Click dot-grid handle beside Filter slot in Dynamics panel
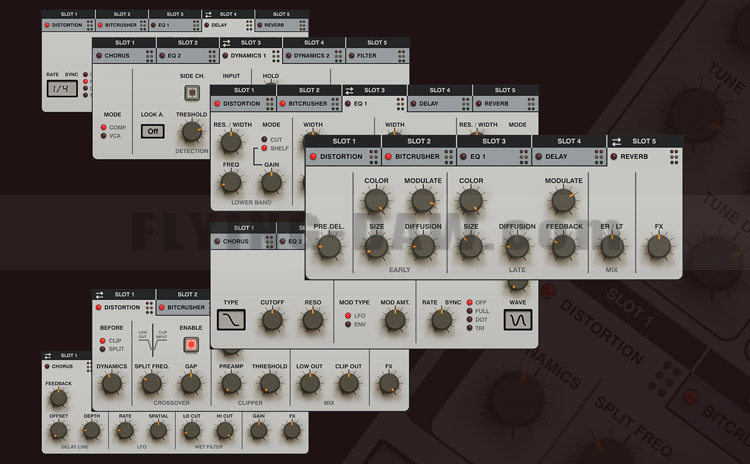The image size is (750, 464). pos(401,56)
